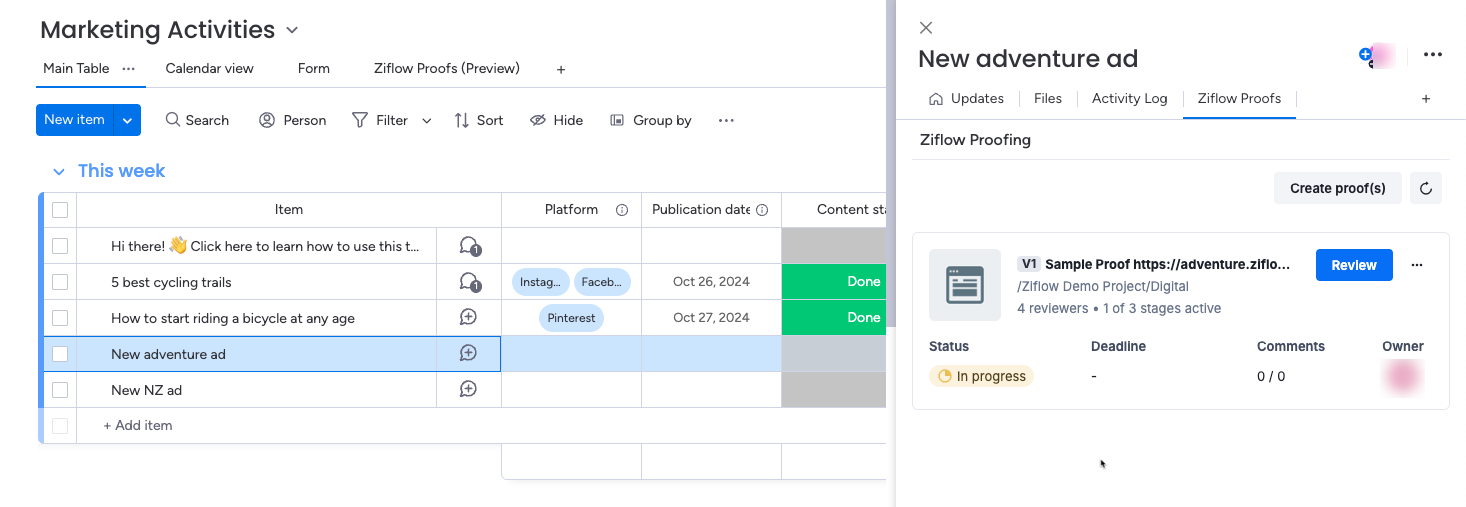The height and width of the screenshot is (507, 1466).
Task: Open the proof card three-dot menu
Action: 1416,265
